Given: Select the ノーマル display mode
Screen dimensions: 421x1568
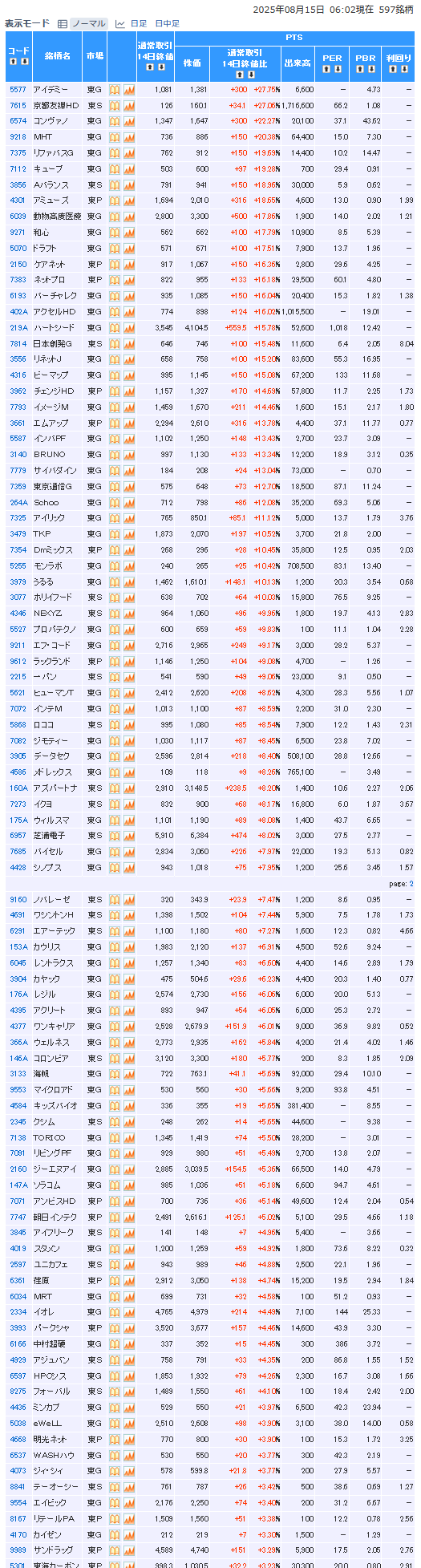Looking at the screenshot, I should [88, 24].
